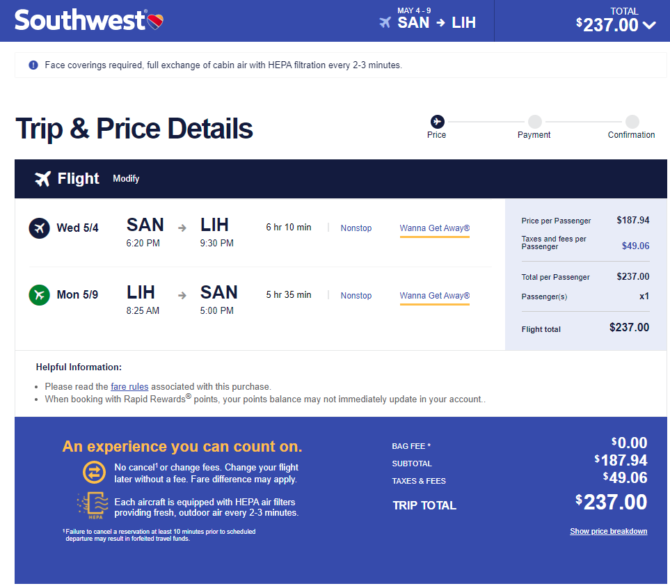This screenshot has height=586, width=670.
Task: Open Nonstop details for SAN to LIH
Action: pyautogui.click(x=356, y=228)
